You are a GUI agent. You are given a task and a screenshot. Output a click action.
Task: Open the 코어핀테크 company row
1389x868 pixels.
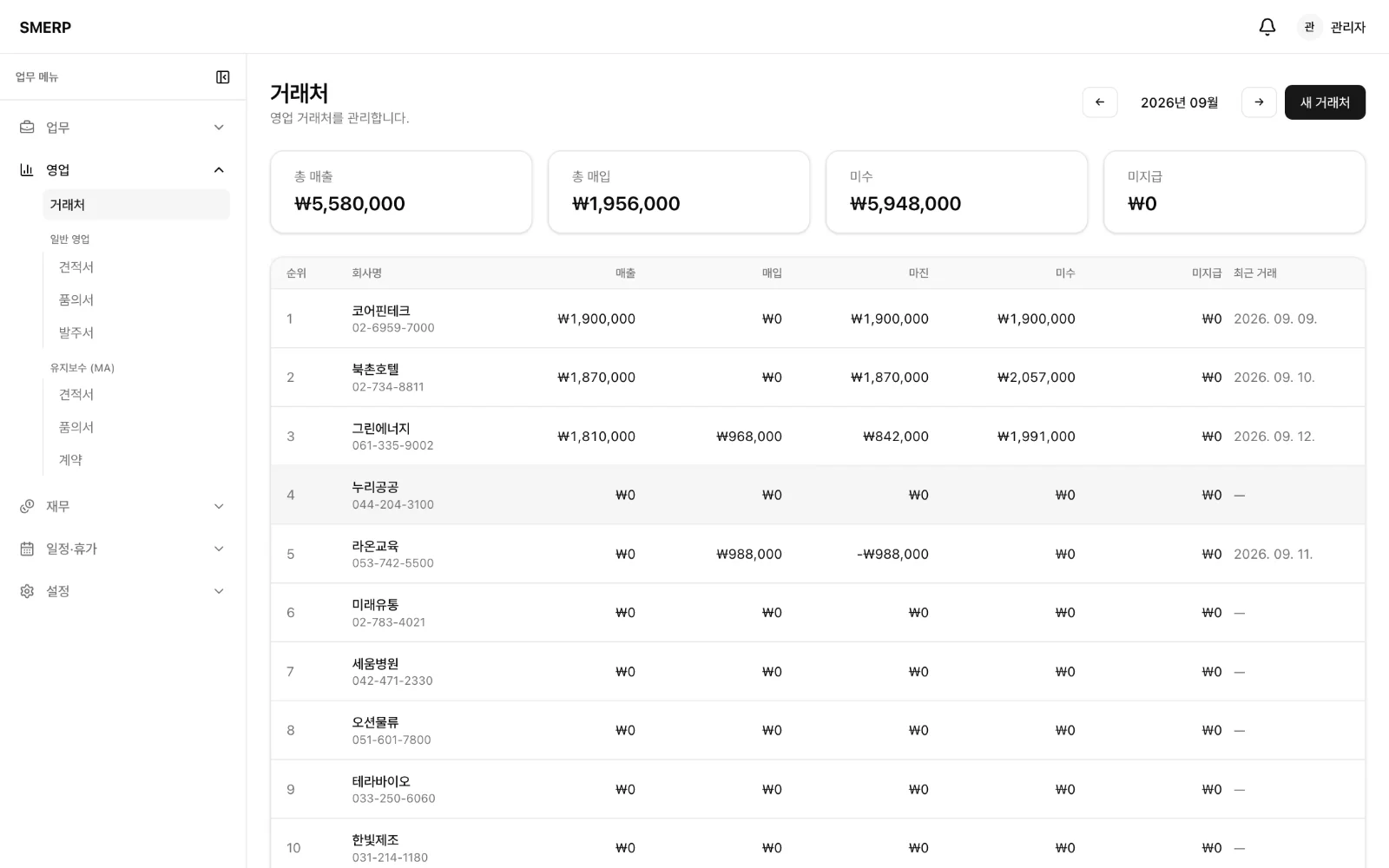pos(818,319)
